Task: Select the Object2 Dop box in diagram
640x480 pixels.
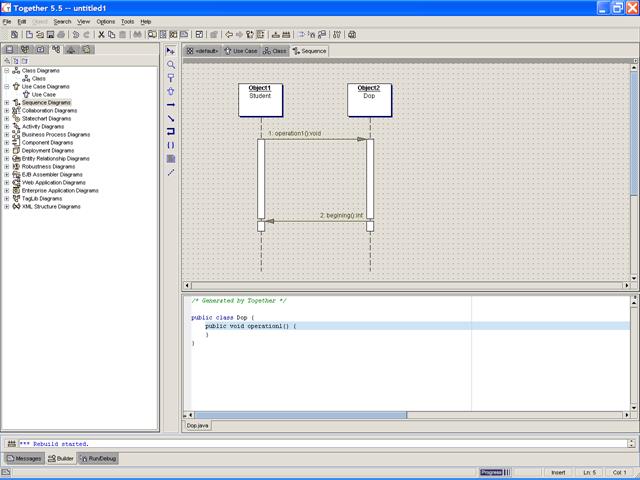Action: click(370, 99)
